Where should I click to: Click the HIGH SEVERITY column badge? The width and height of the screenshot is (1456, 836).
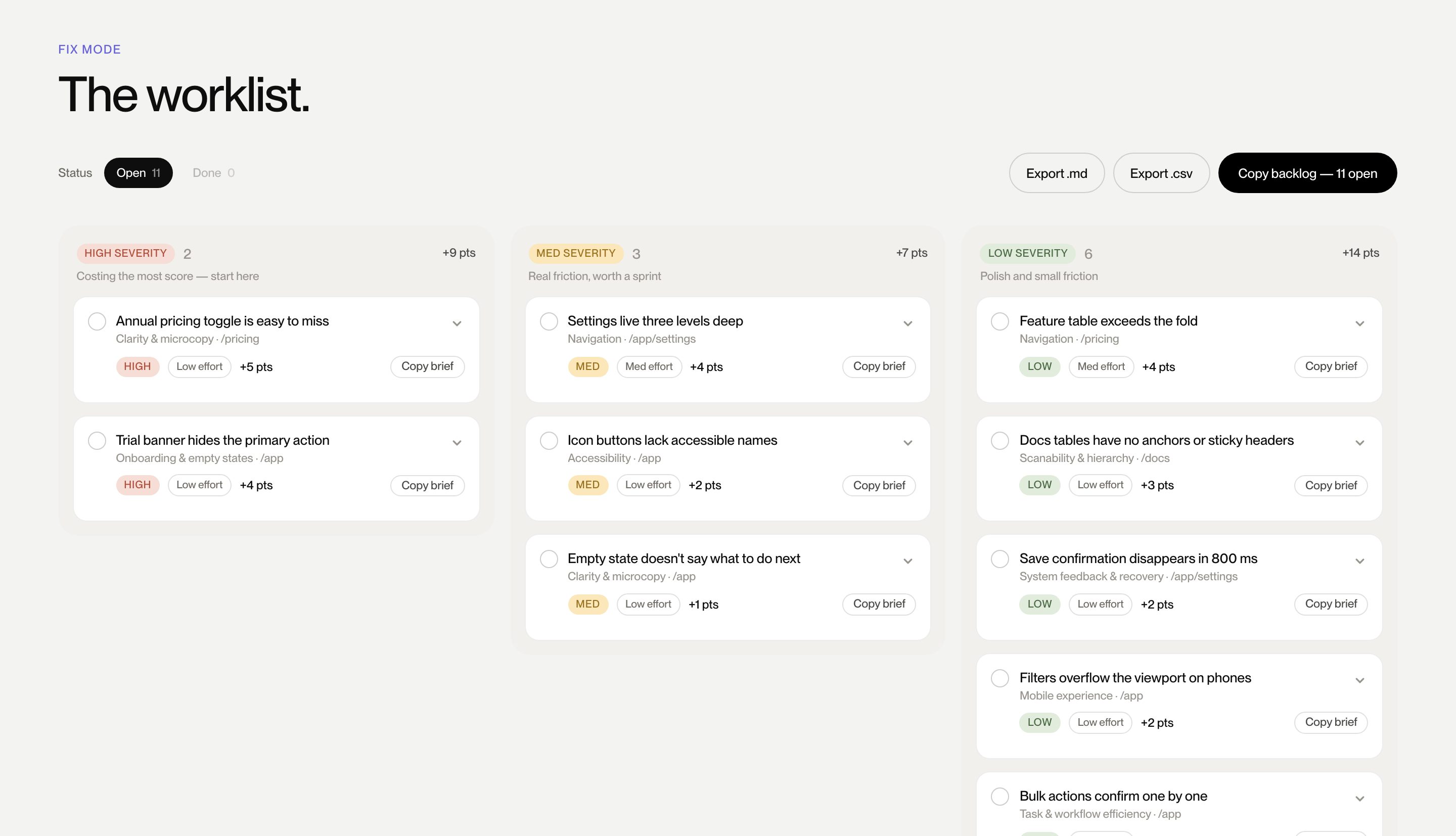click(125, 253)
